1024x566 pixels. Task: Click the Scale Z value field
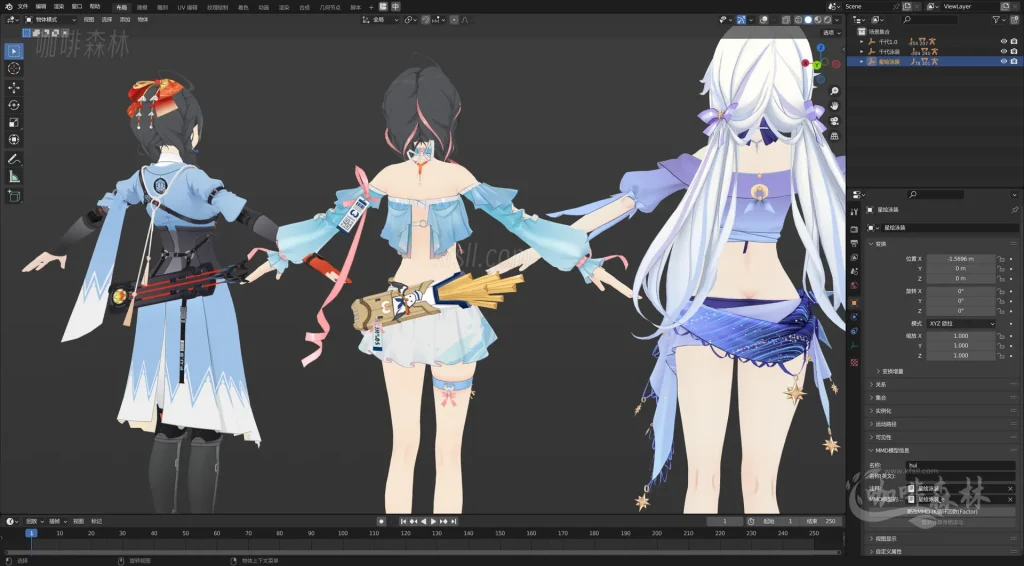[x=961, y=356]
